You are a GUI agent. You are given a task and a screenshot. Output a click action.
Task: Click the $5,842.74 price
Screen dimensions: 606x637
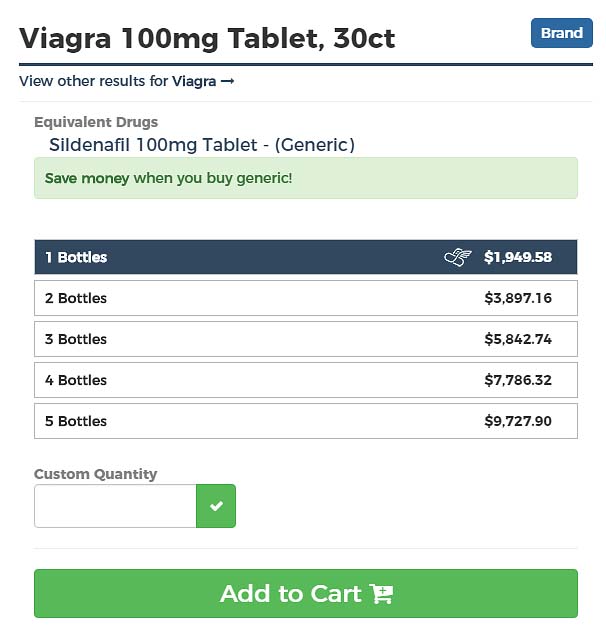click(x=518, y=339)
